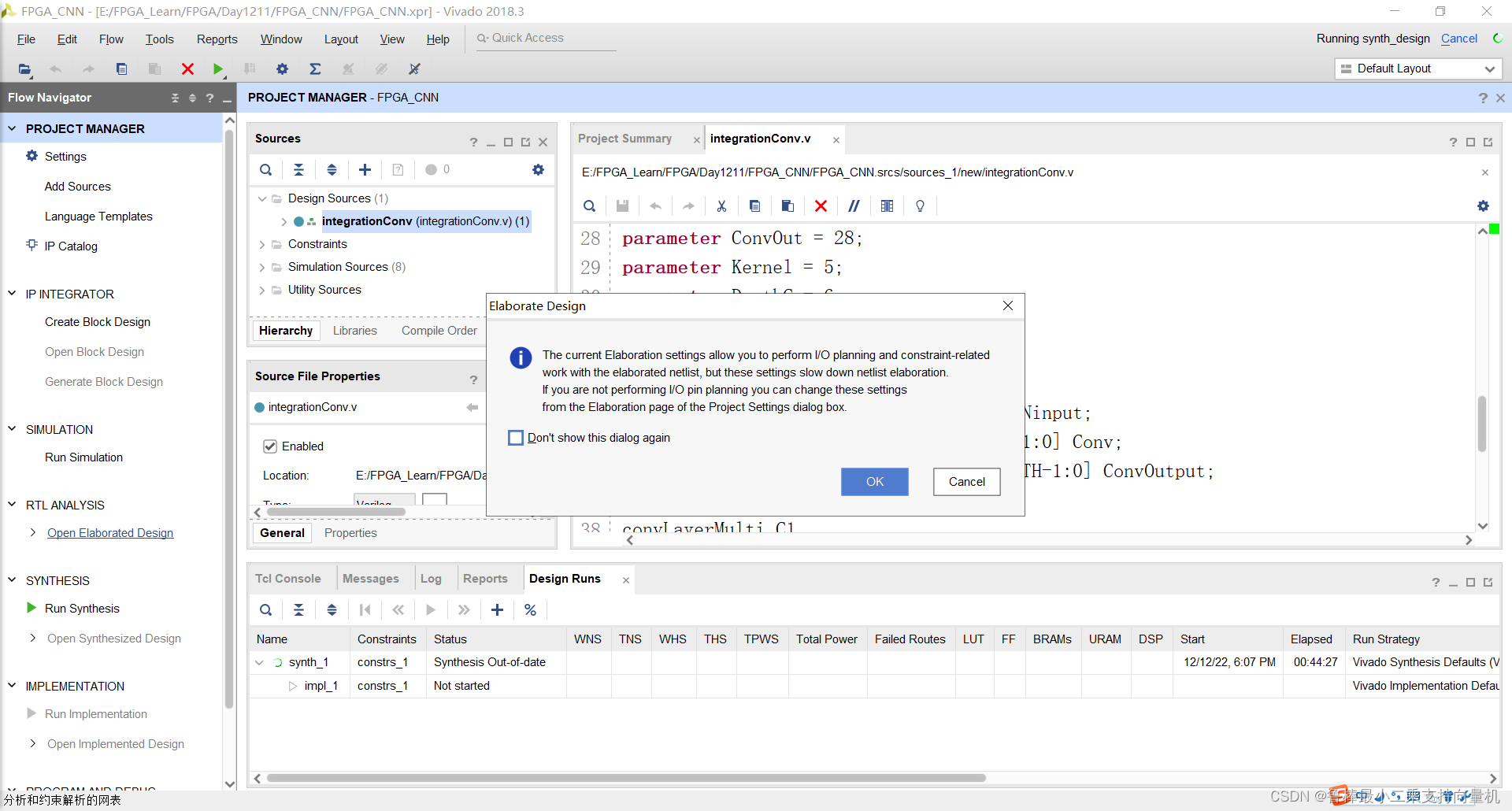Viewport: 1512px width, 811px height.
Task: Collapse the IP INTEGRATOR section
Action: pos(12,294)
